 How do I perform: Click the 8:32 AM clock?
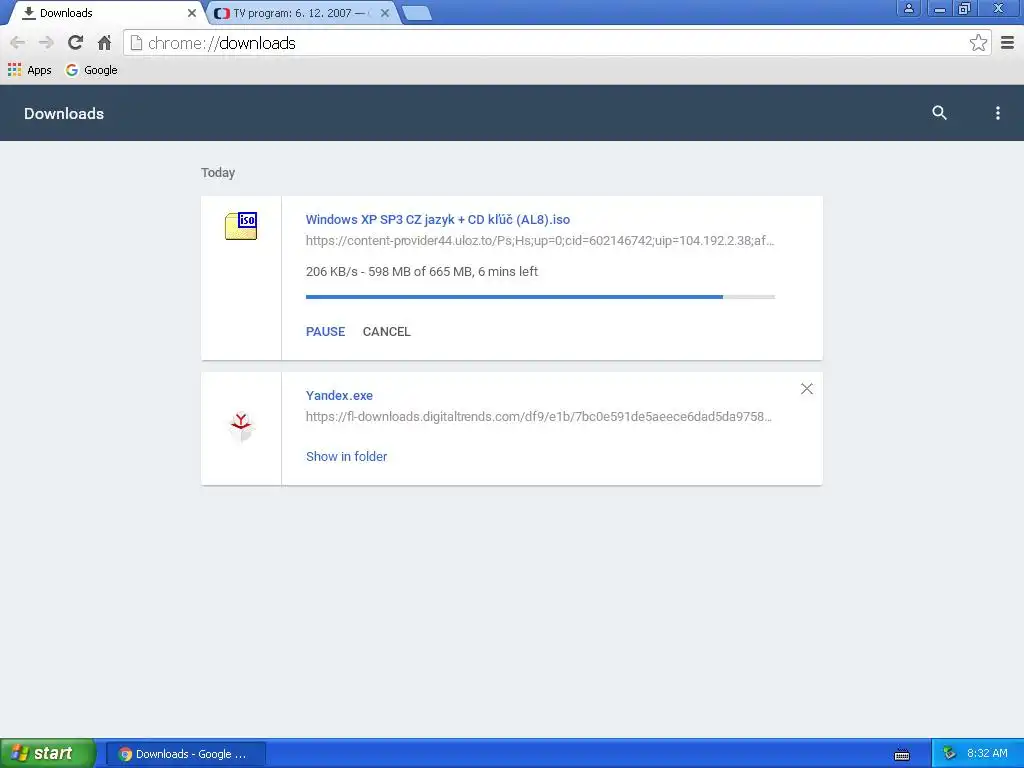(987, 754)
